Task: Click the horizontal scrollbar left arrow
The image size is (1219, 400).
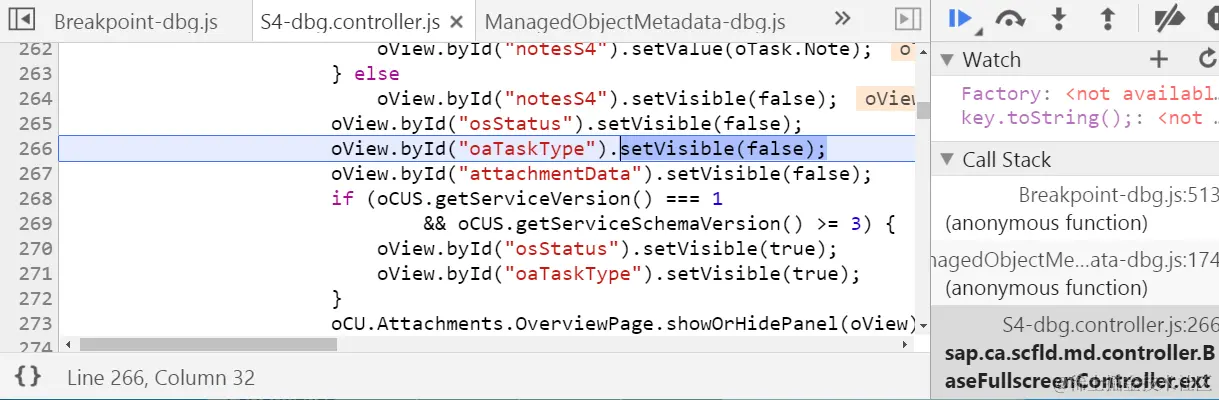Action: coord(68,344)
